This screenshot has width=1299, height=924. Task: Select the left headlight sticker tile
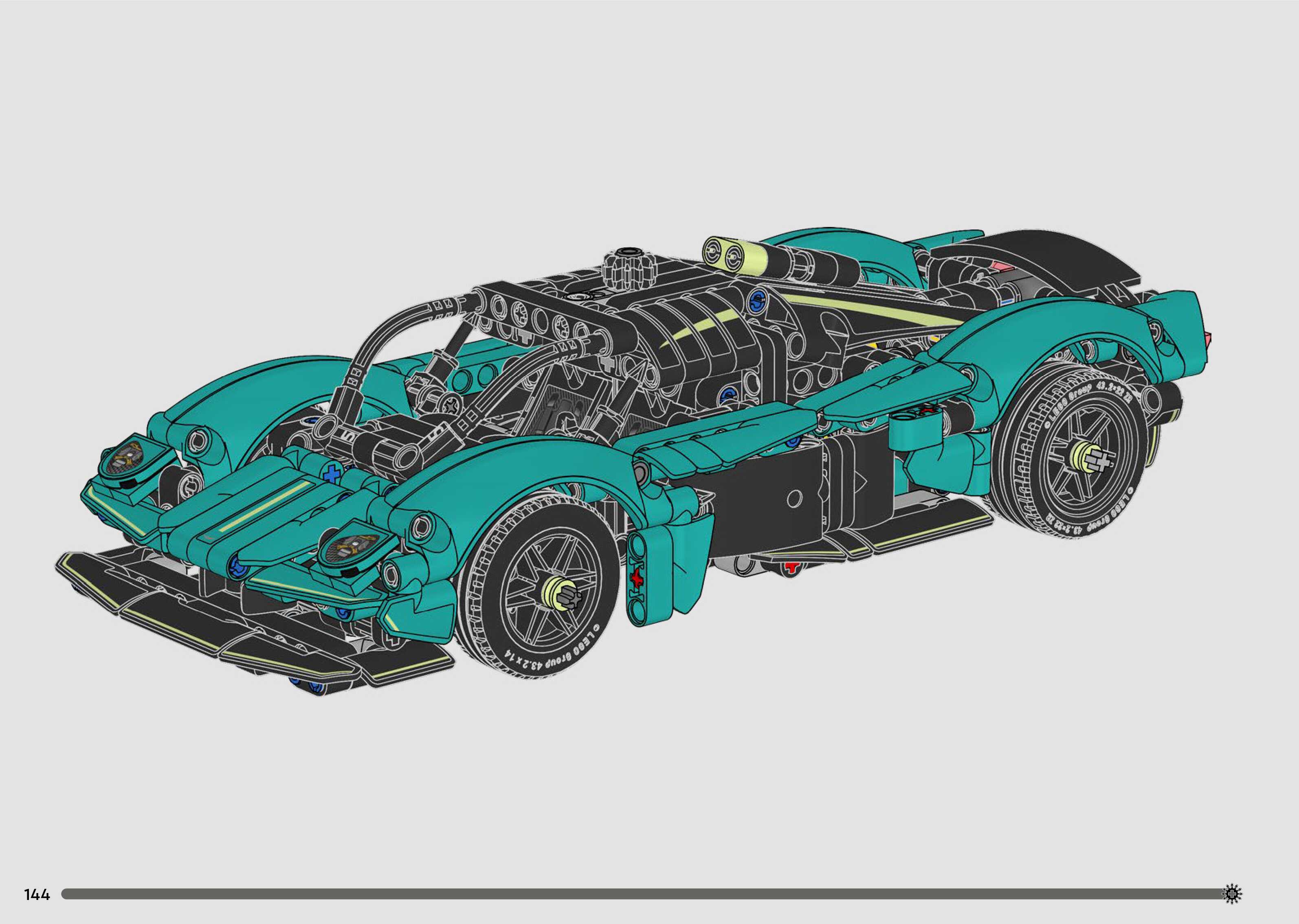pos(129,458)
